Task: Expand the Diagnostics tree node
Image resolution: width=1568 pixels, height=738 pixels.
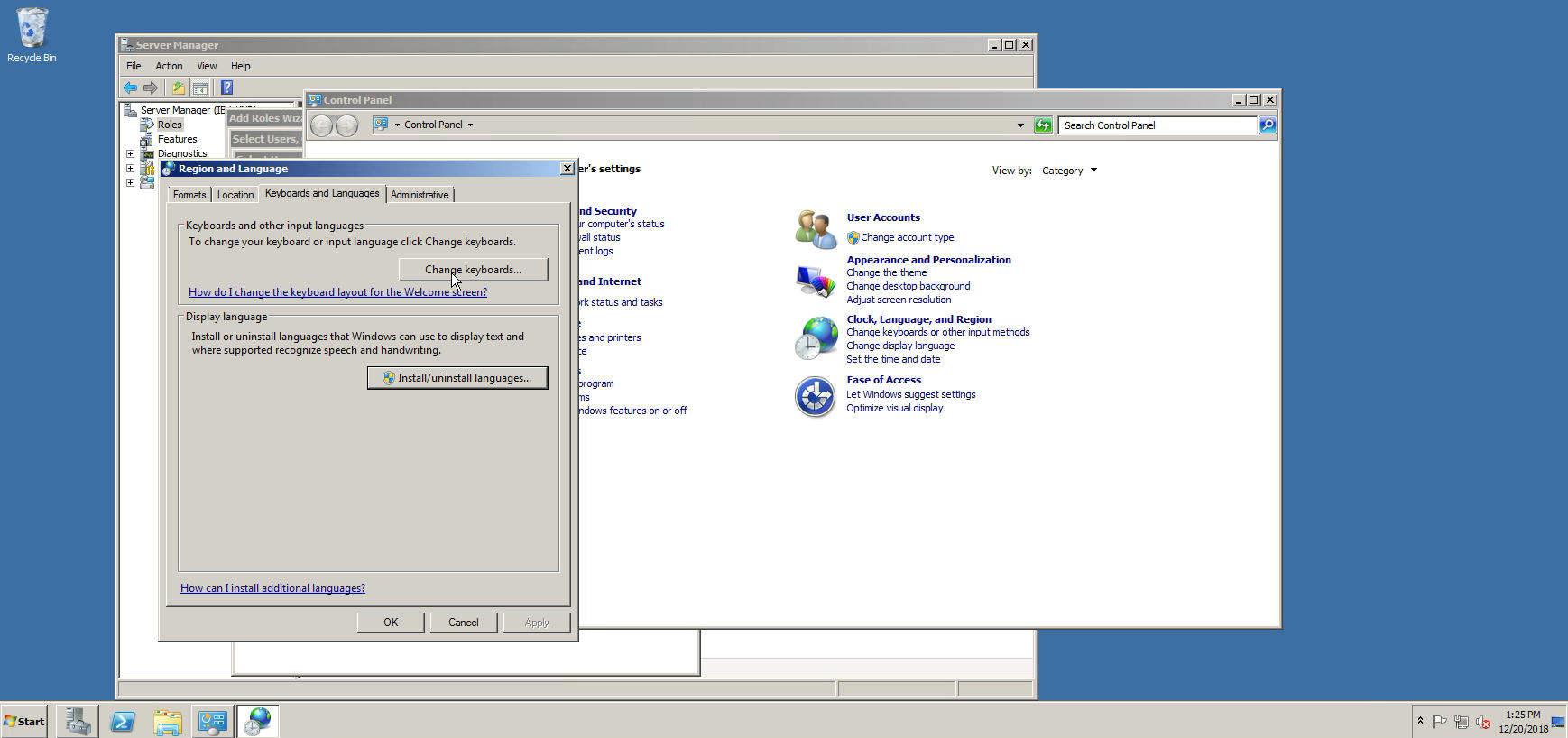Action: [x=131, y=153]
